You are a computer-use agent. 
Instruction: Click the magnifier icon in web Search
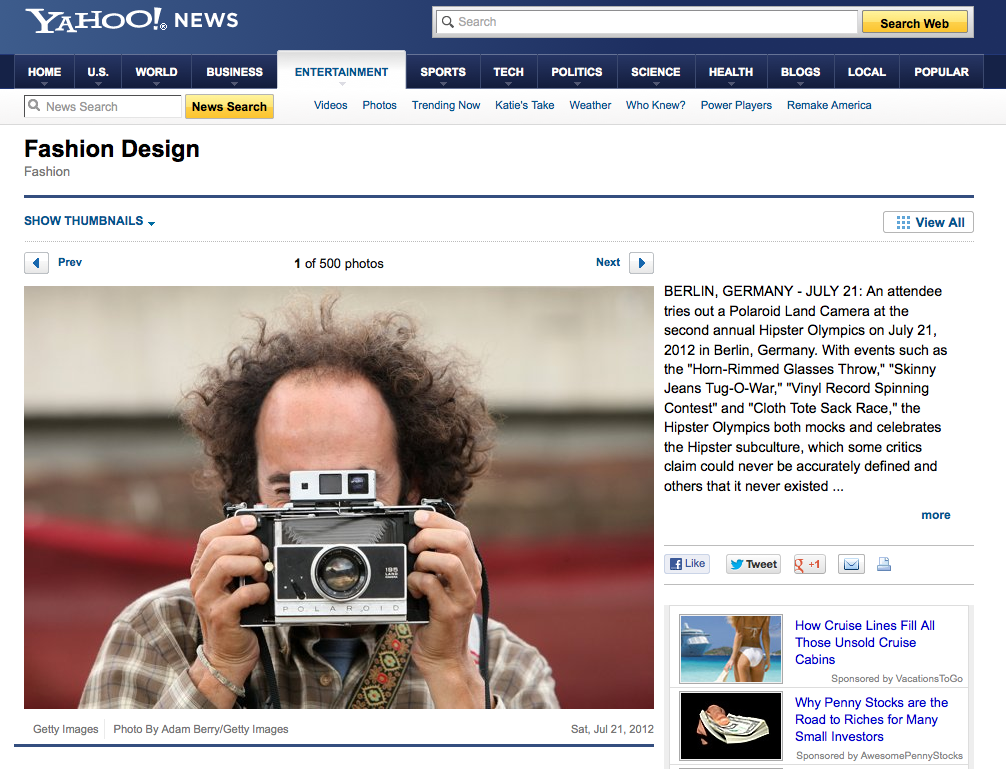click(x=447, y=22)
